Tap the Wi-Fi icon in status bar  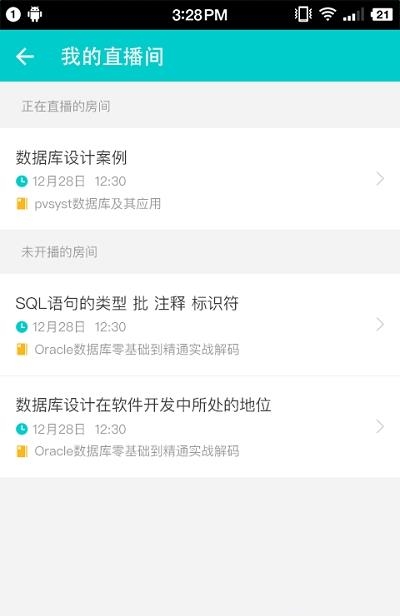pyautogui.click(x=327, y=15)
